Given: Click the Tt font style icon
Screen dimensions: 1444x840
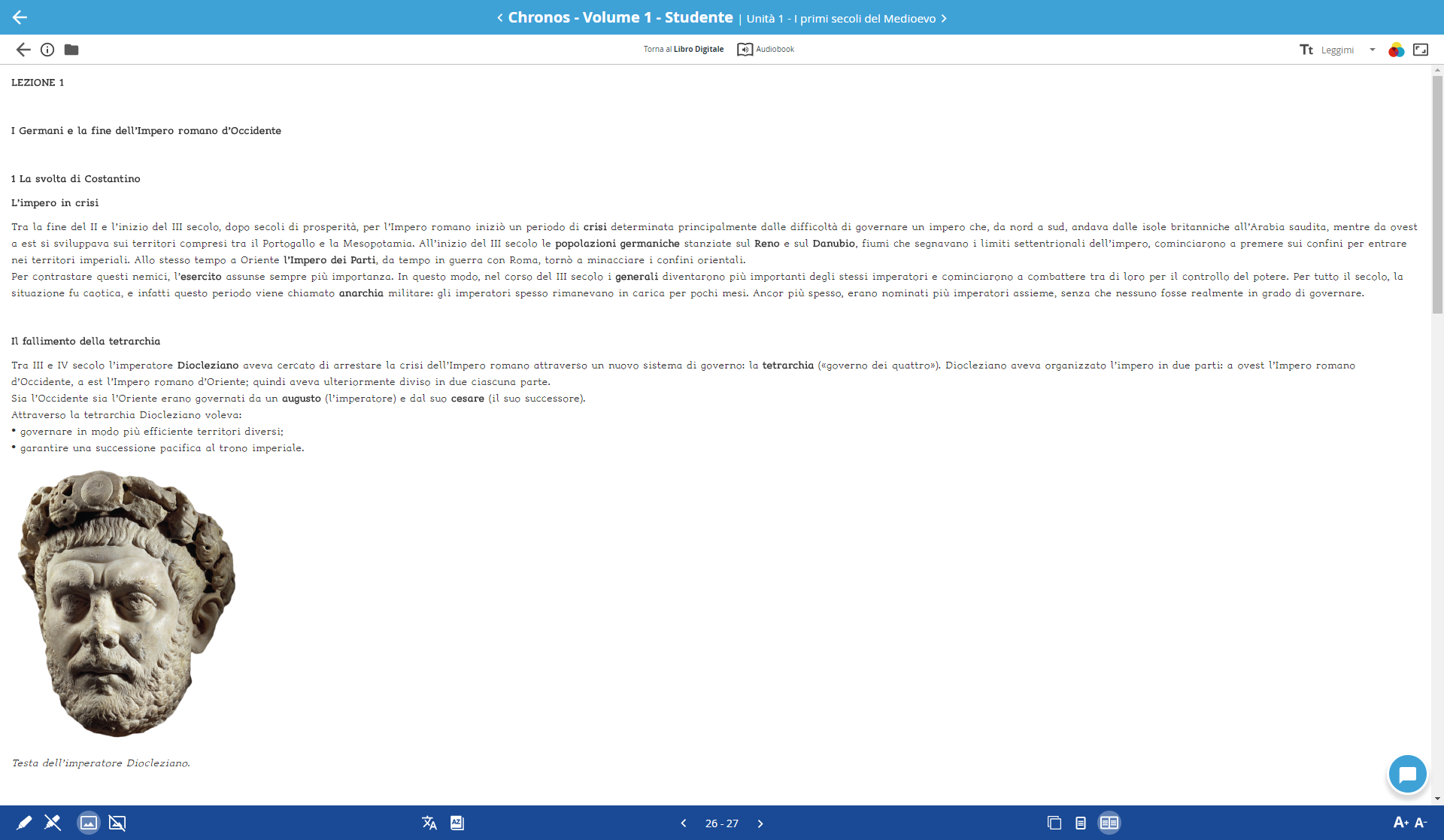Looking at the screenshot, I should point(1306,50).
